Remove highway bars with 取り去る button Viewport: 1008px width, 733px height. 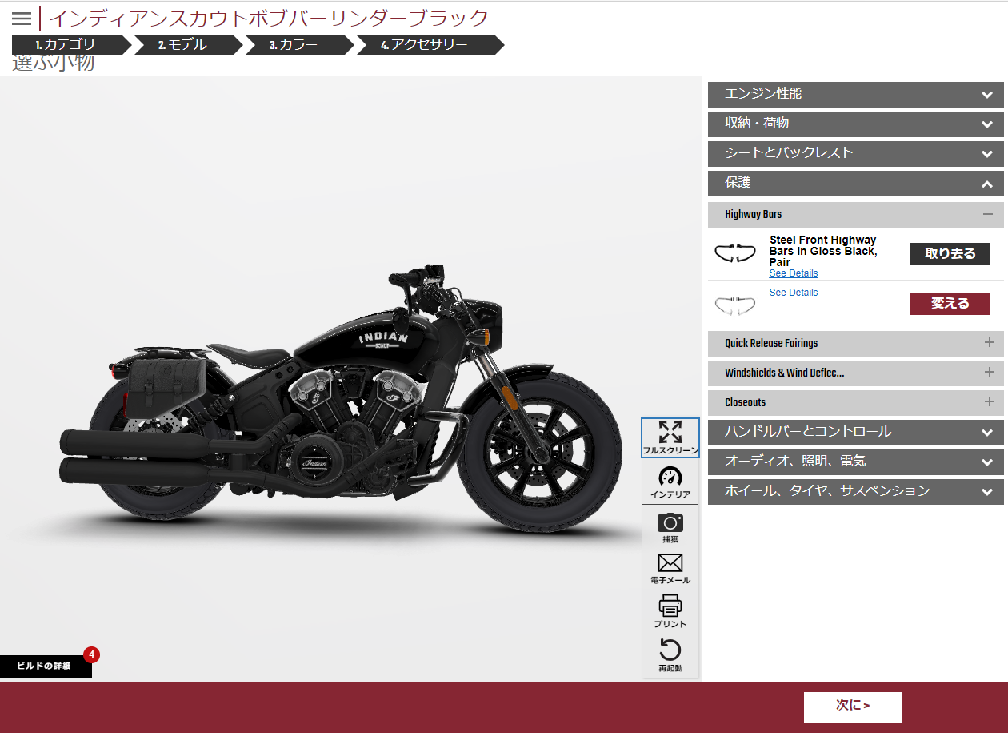tap(950, 253)
